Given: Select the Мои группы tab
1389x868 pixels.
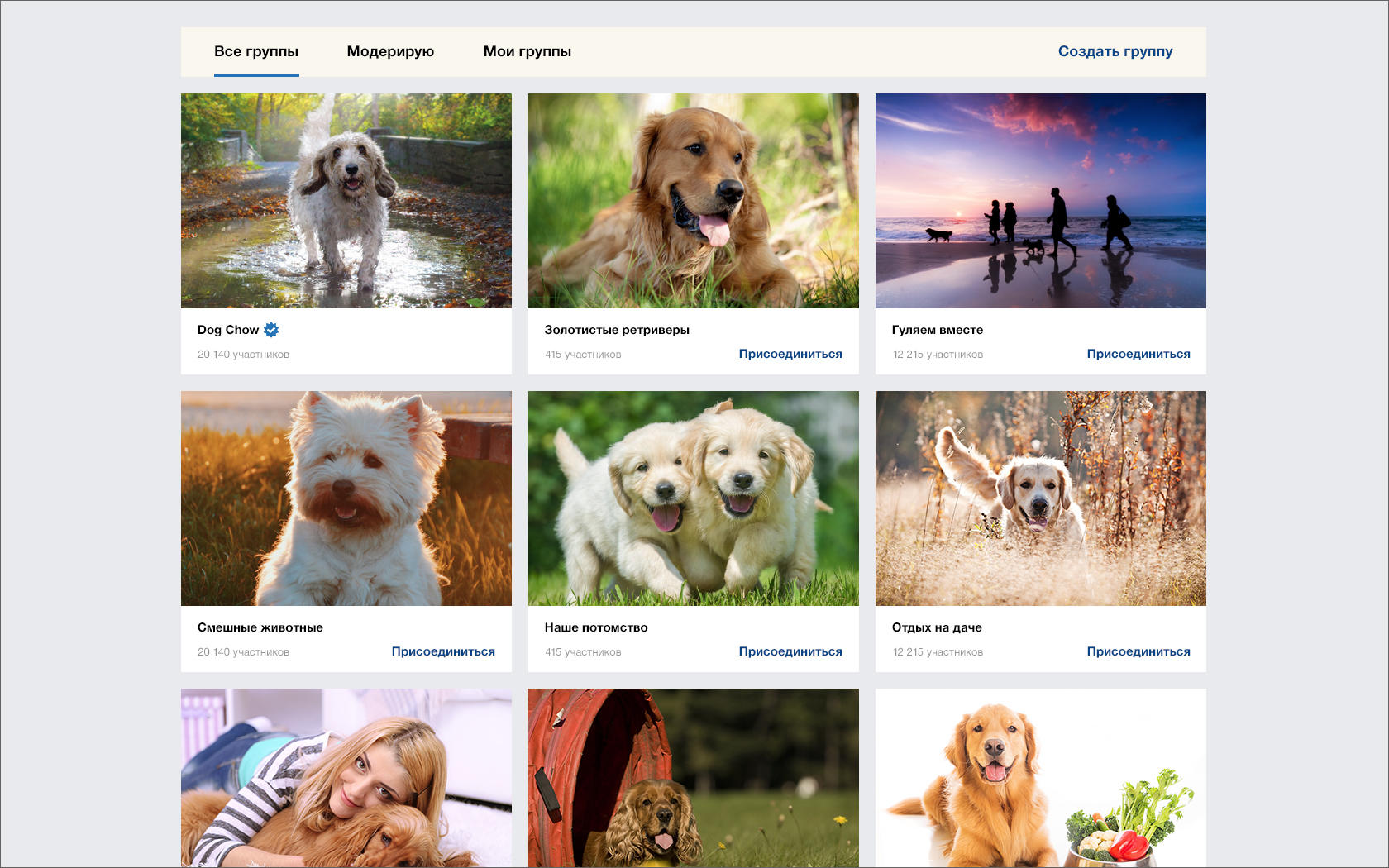Looking at the screenshot, I should [527, 51].
